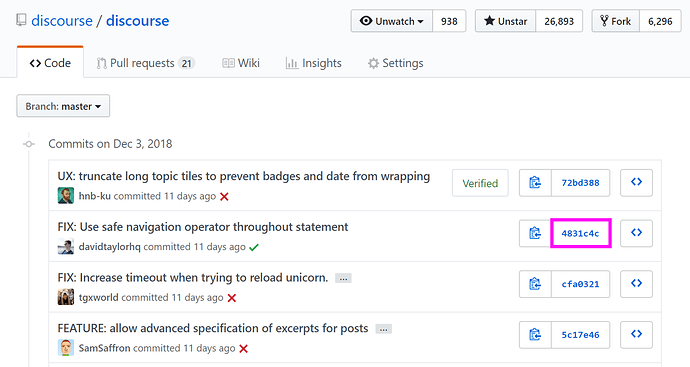Show Verified signature details
The image size is (690, 367).
point(480,183)
